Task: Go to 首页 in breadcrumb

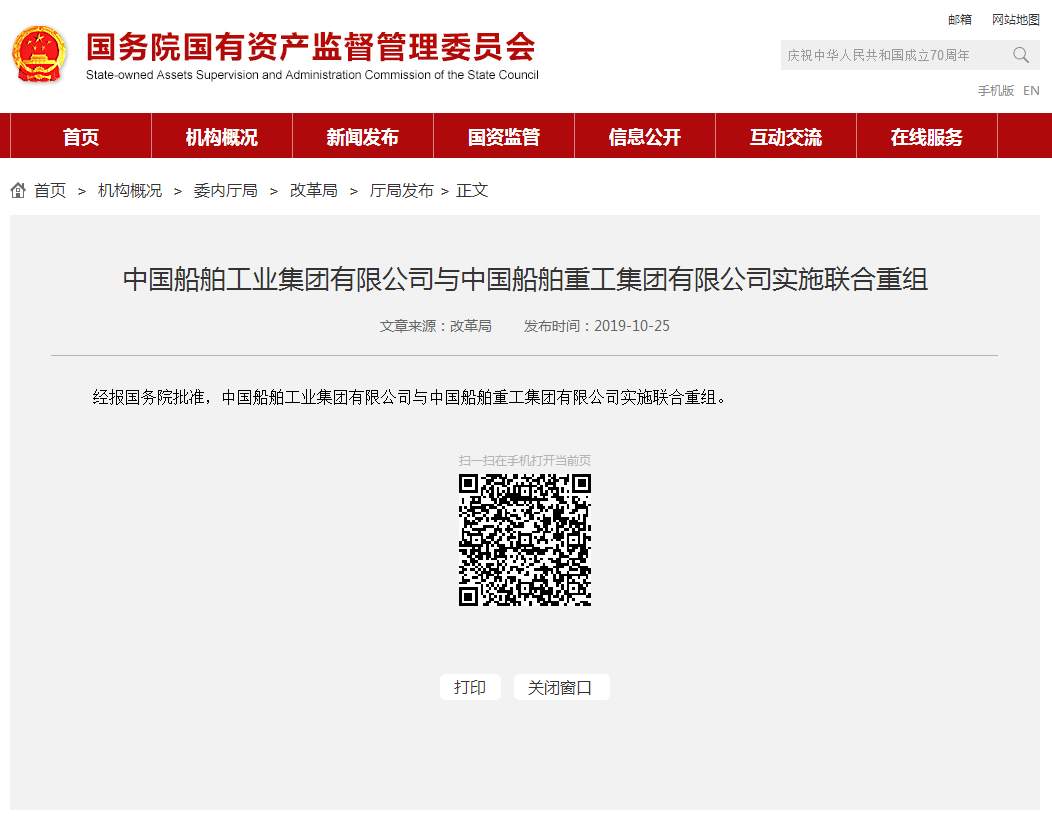Action: (x=50, y=190)
